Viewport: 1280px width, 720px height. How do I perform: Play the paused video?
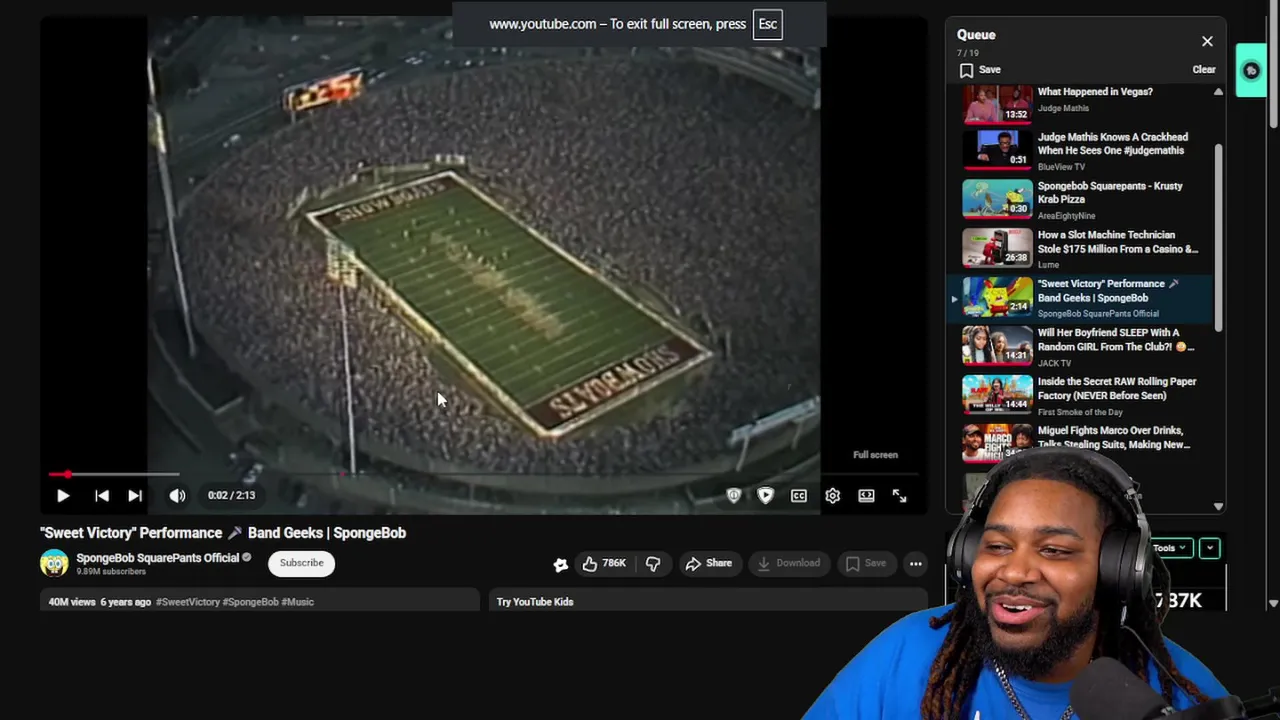[62, 495]
